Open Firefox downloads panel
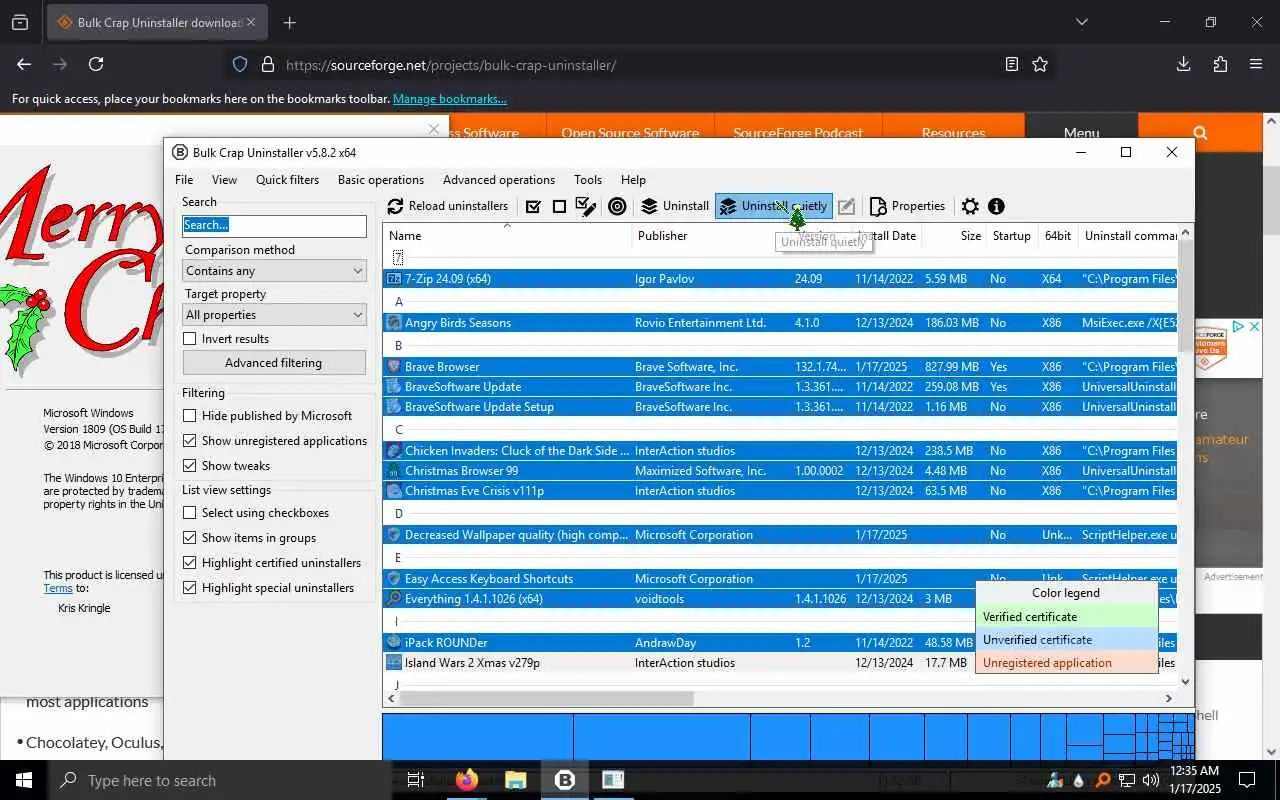 pos(1183,64)
